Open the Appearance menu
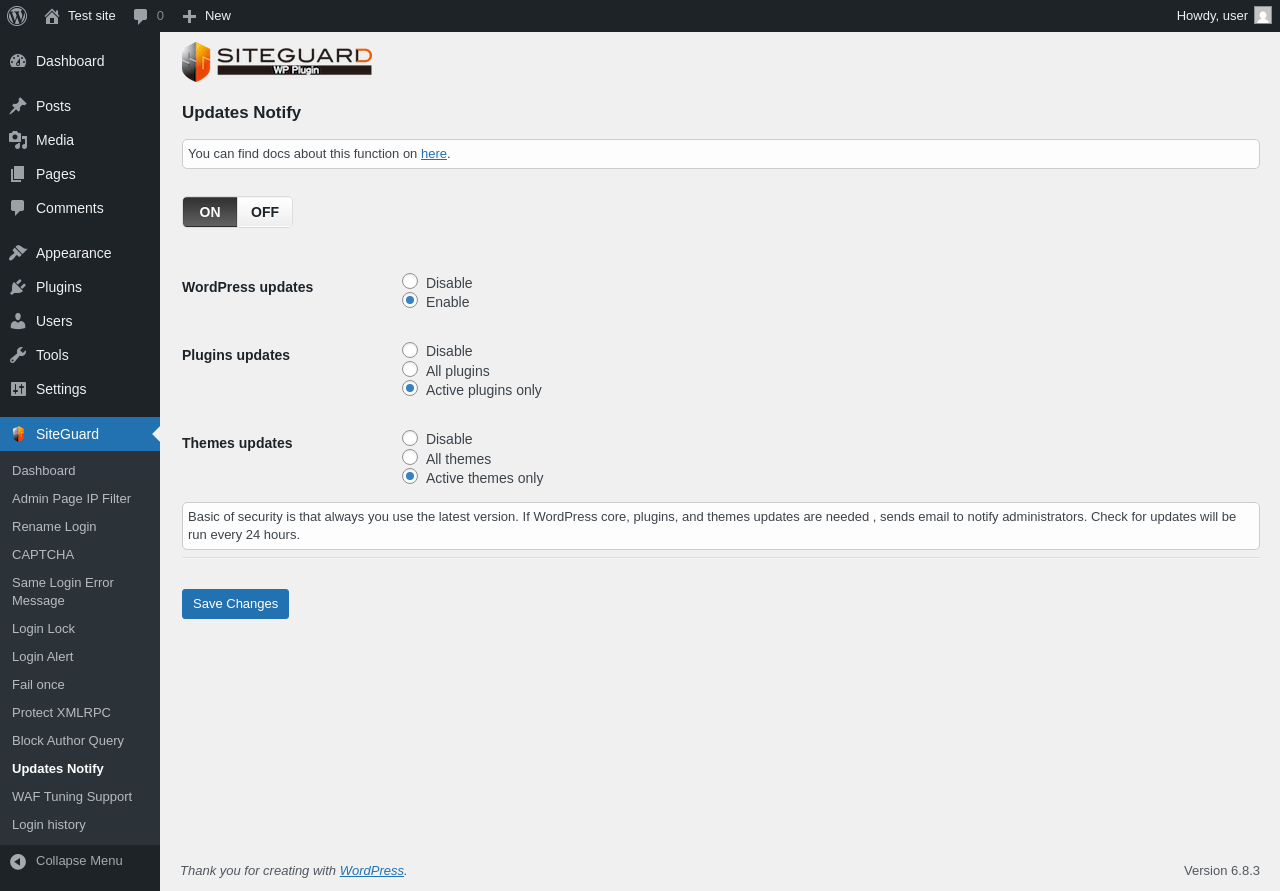 coord(80,253)
